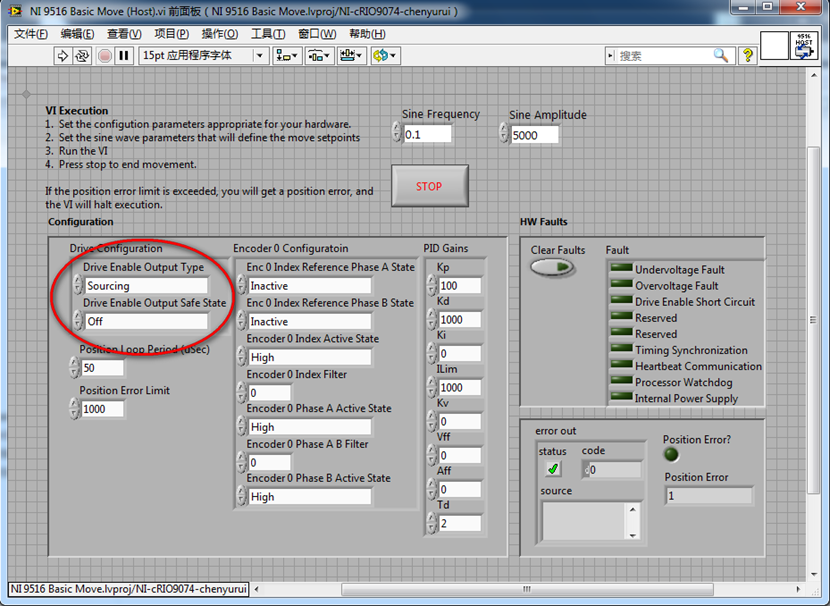This screenshot has height=606, width=830.
Task: Click the Sine Frequency value field
Action: pos(428,134)
